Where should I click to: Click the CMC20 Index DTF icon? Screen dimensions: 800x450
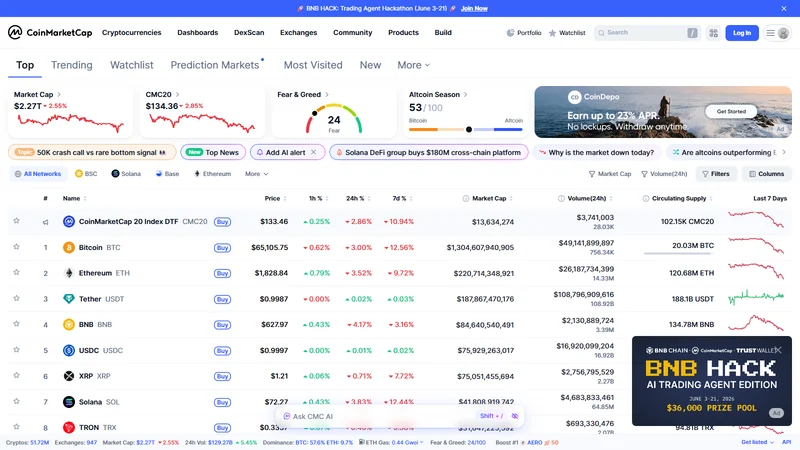pos(69,221)
